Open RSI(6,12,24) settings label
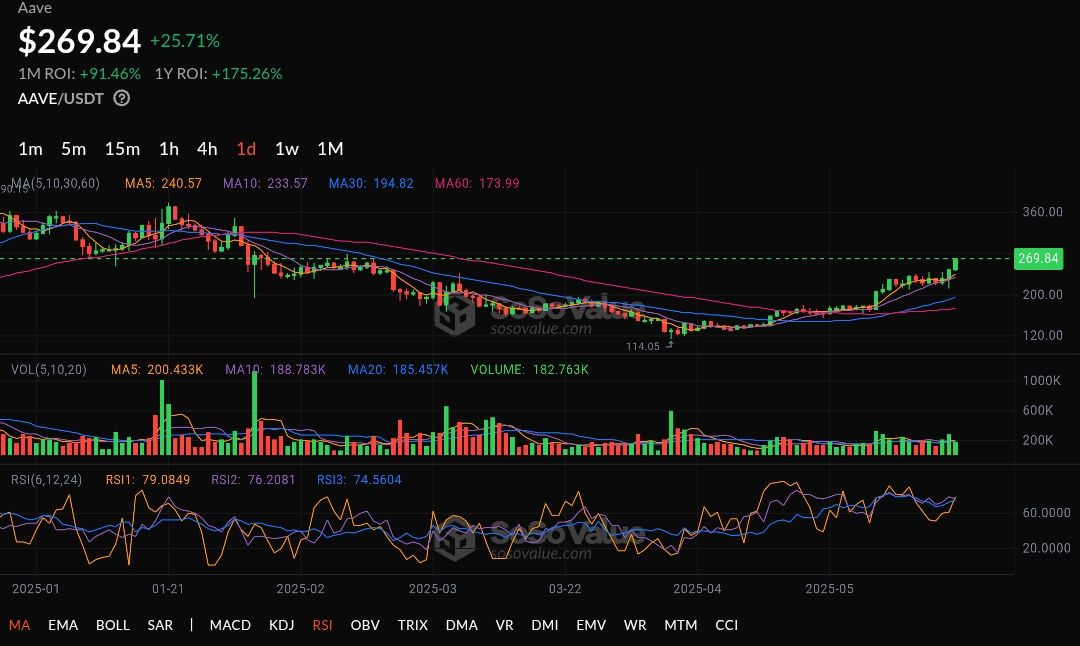1080x646 pixels. click(x=46, y=479)
